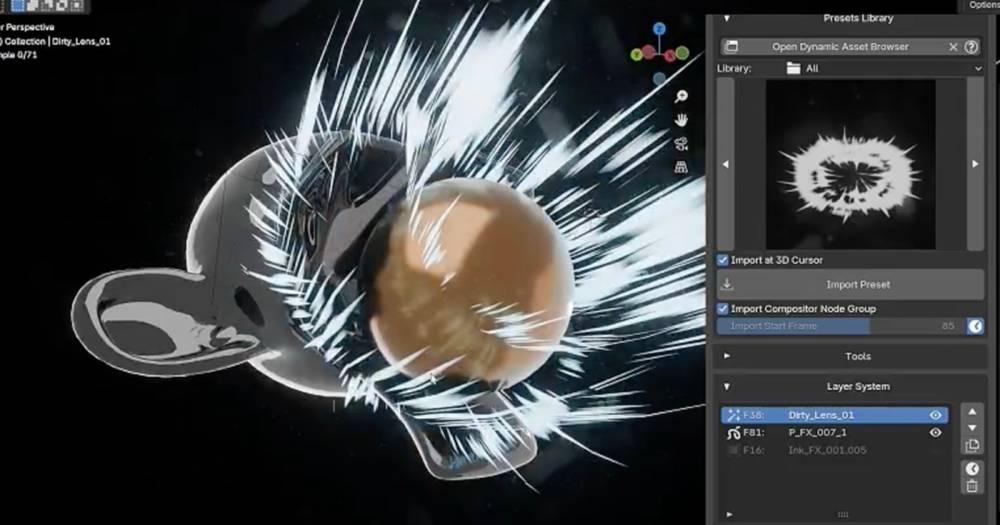This screenshot has height=525, width=1000.
Task: Click the window icon on Asset Browser button
Action: click(732, 47)
